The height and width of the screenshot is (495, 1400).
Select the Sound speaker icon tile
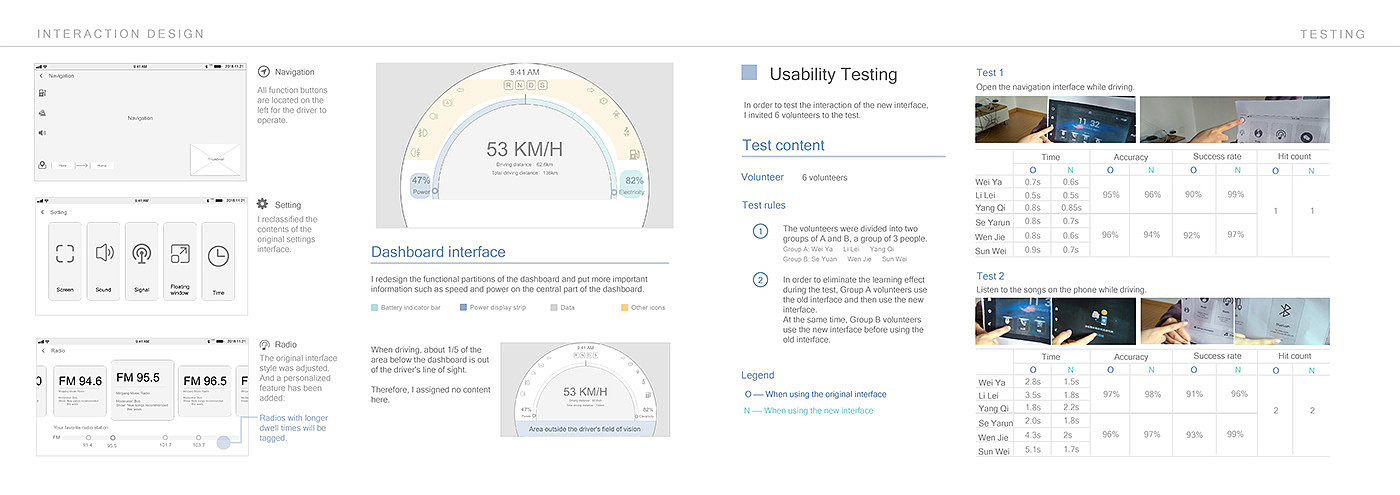[103, 254]
